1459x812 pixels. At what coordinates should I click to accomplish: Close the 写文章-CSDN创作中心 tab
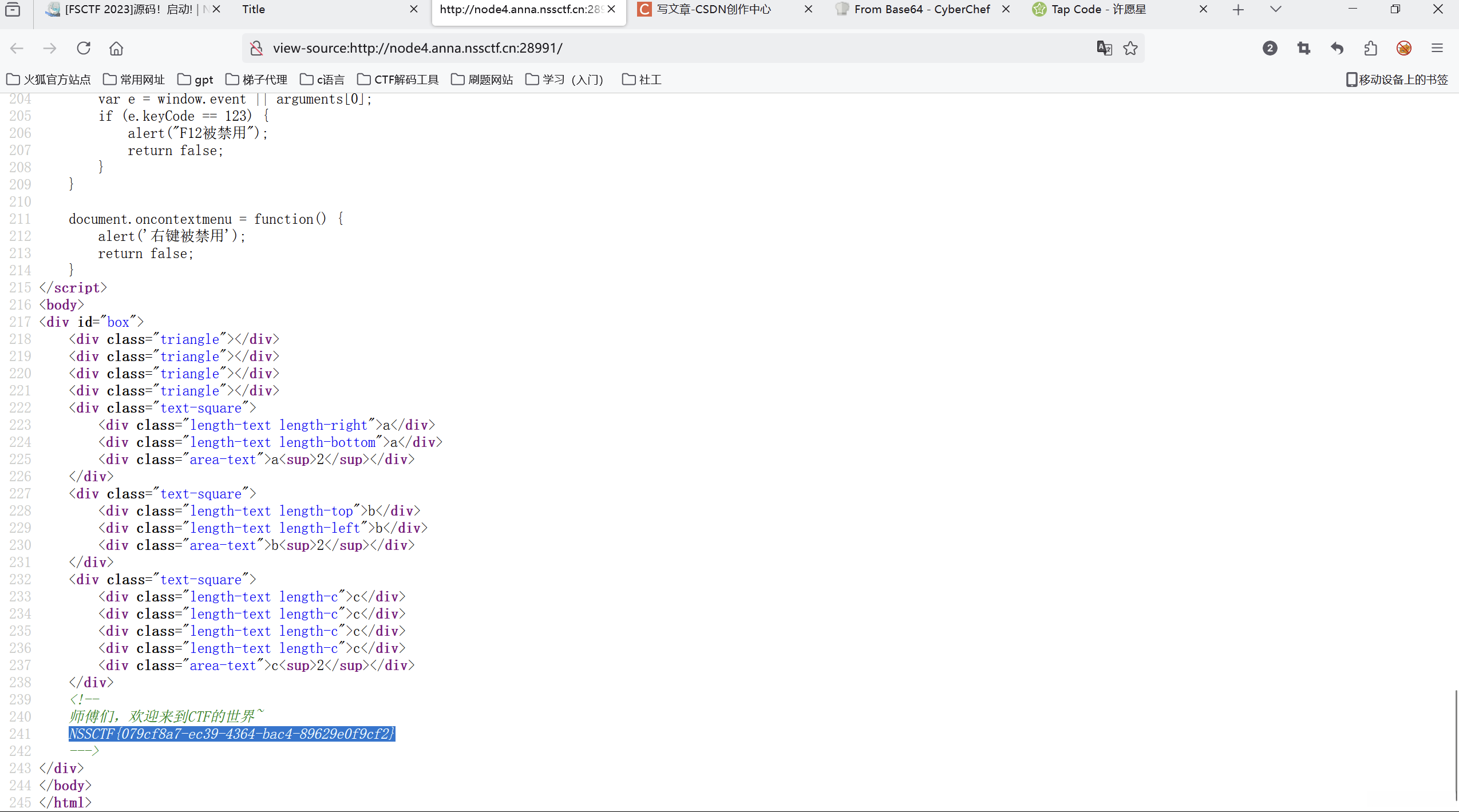[808, 9]
